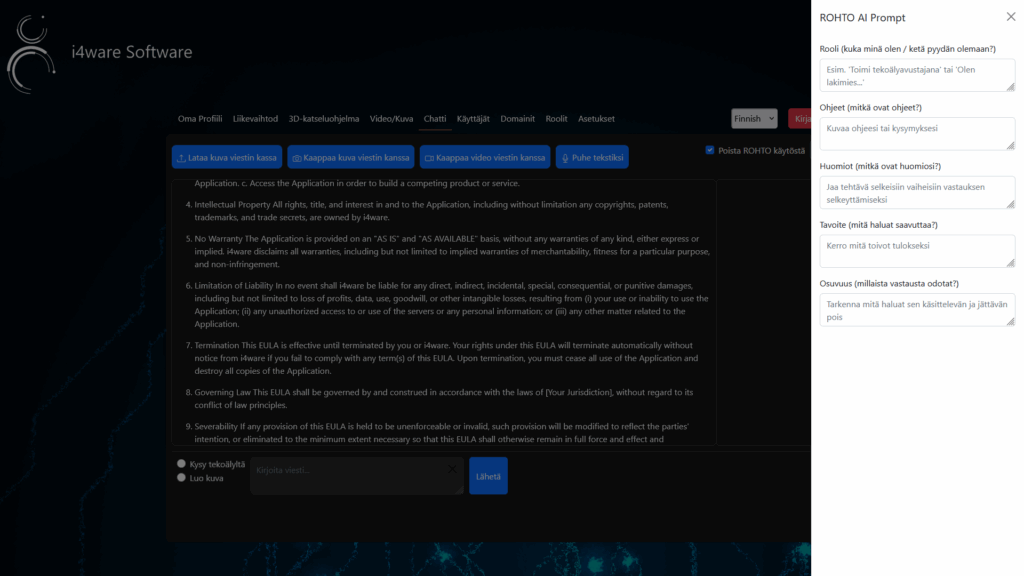The height and width of the screenshot is (576, 1024).
Task: Open the Käyttäjät tab
Action: [x=473, y=119]
